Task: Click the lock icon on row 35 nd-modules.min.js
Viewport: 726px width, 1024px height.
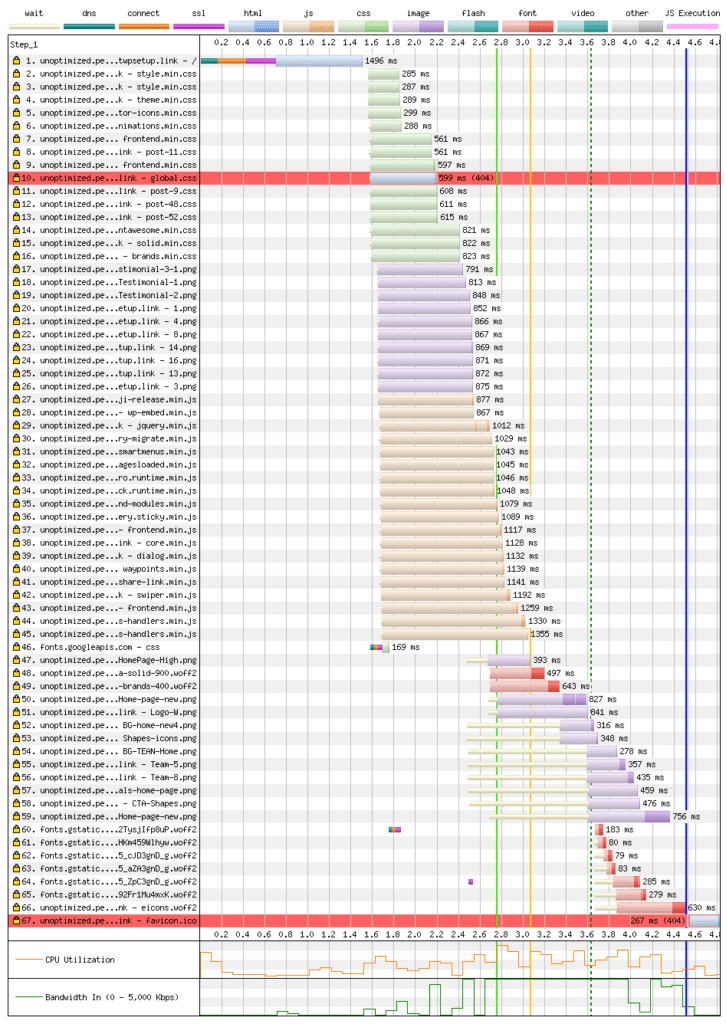Action: (x=16, y=504)
